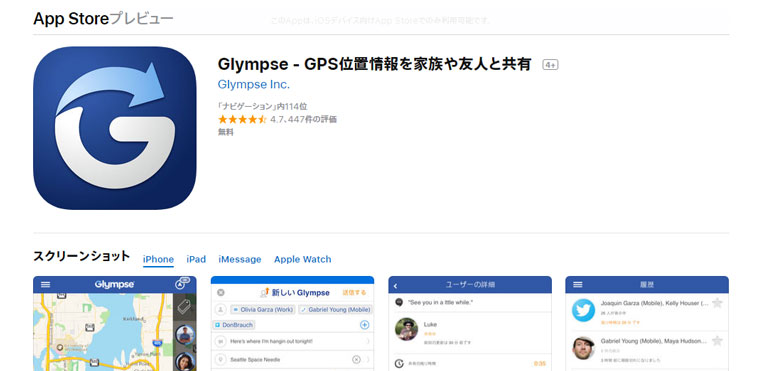Click the plus icon to add recipient

364,325
